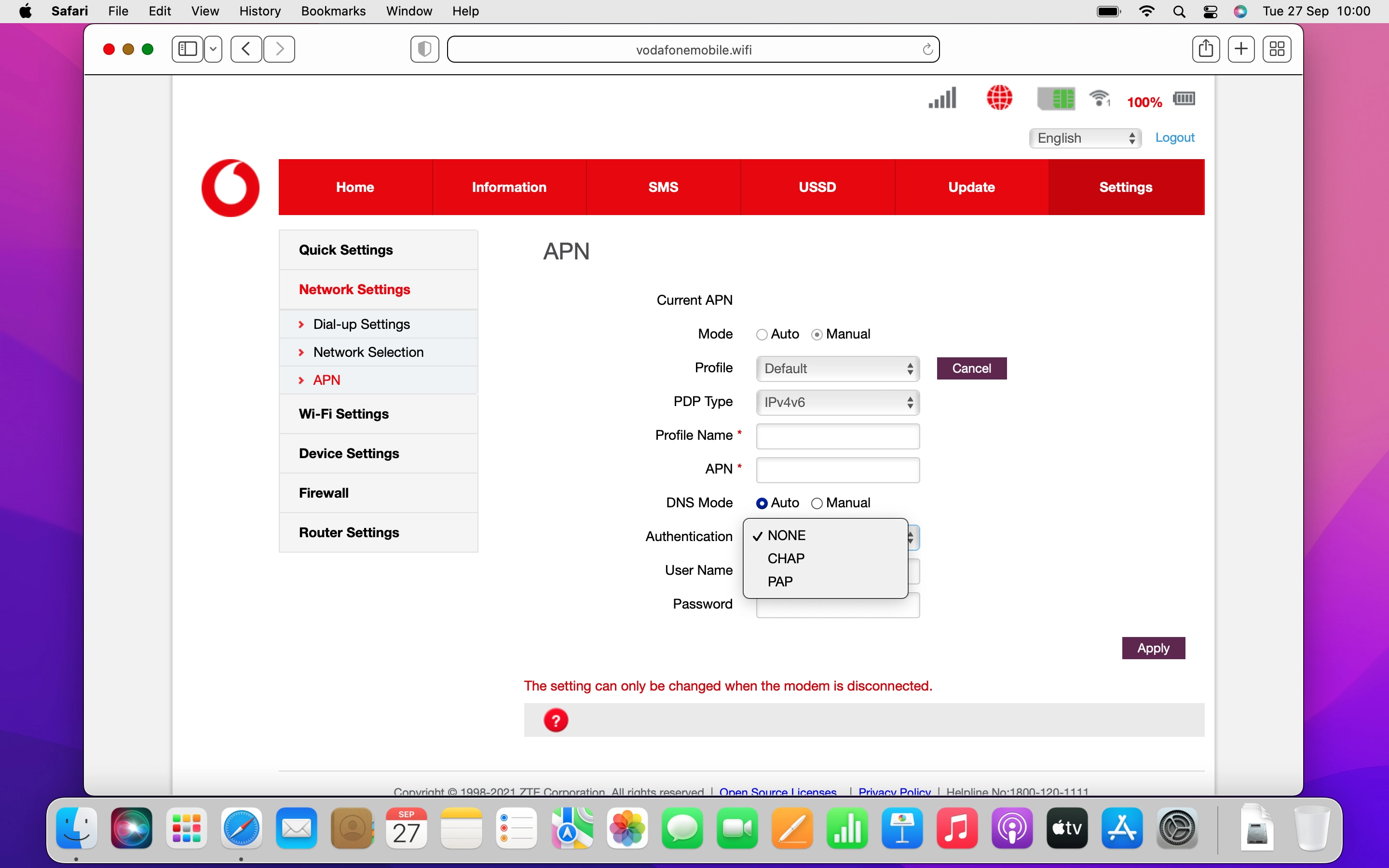Image resolution: width=1389 pixels, height=868 pixels.
Task: Click the battery icon next to 100%
Action: [1184, 99]
